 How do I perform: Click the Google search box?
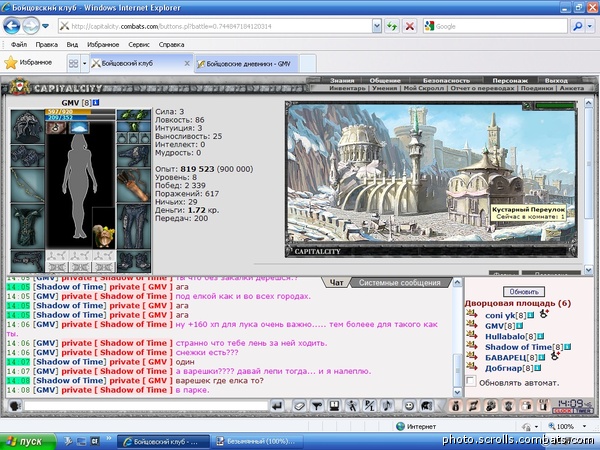click(x=500, y=26)
